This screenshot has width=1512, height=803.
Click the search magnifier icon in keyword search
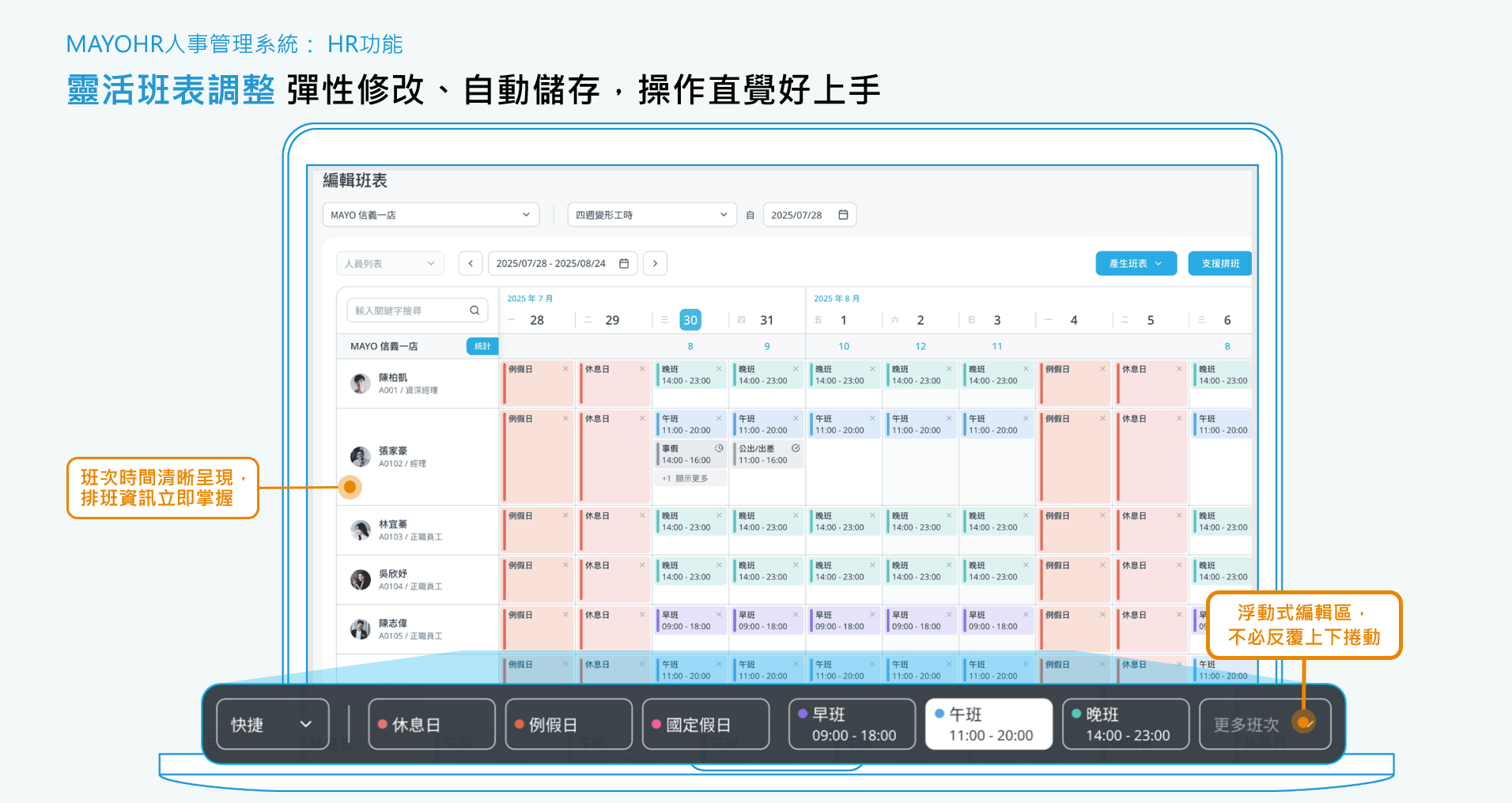pyautogui.click(x=474, y=310)
